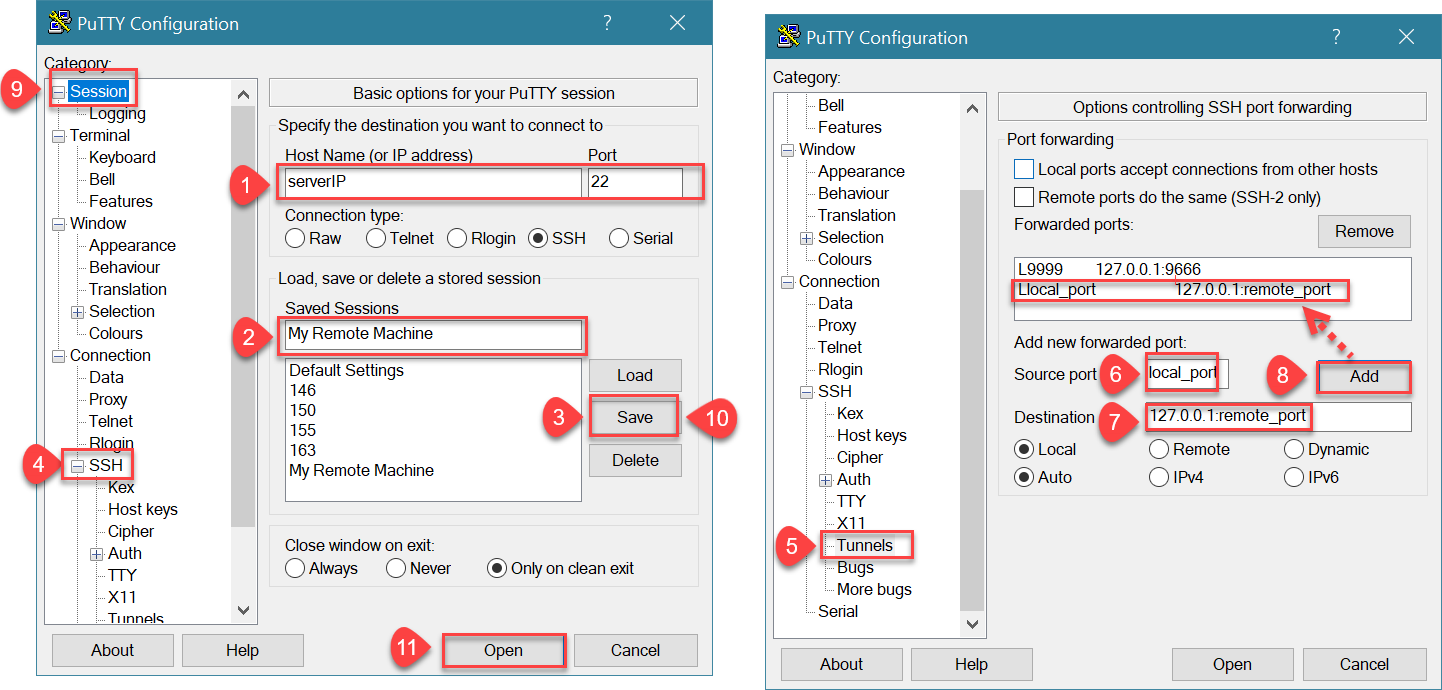The height and width of the screenshot is (690, 1442).
Task: Expand the Auth node in the port forwarding window
Action: (826, 480)
